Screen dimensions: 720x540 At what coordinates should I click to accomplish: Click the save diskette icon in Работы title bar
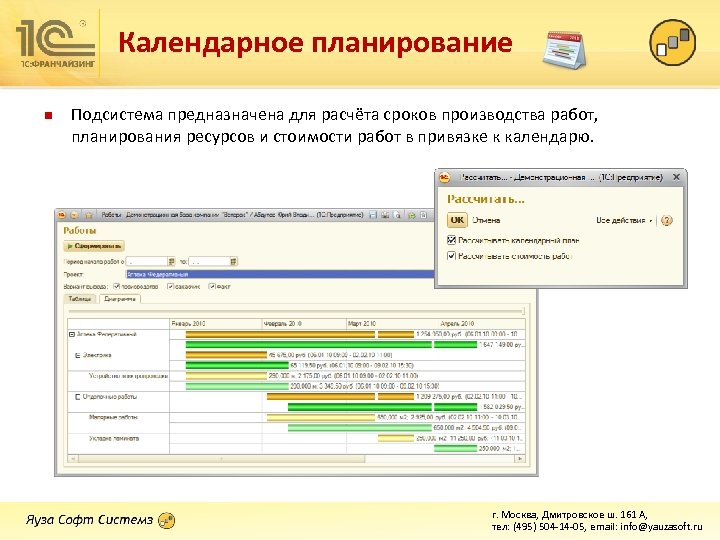373,214
